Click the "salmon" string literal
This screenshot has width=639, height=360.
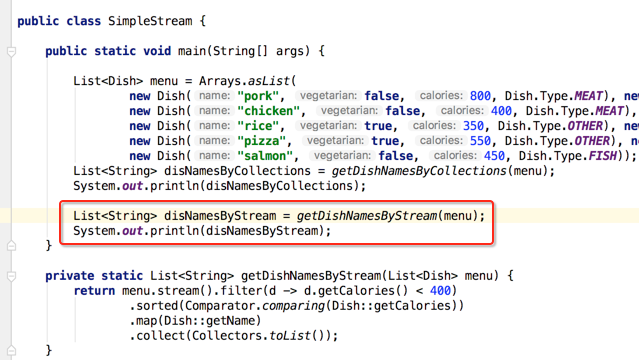click(265, 156)
